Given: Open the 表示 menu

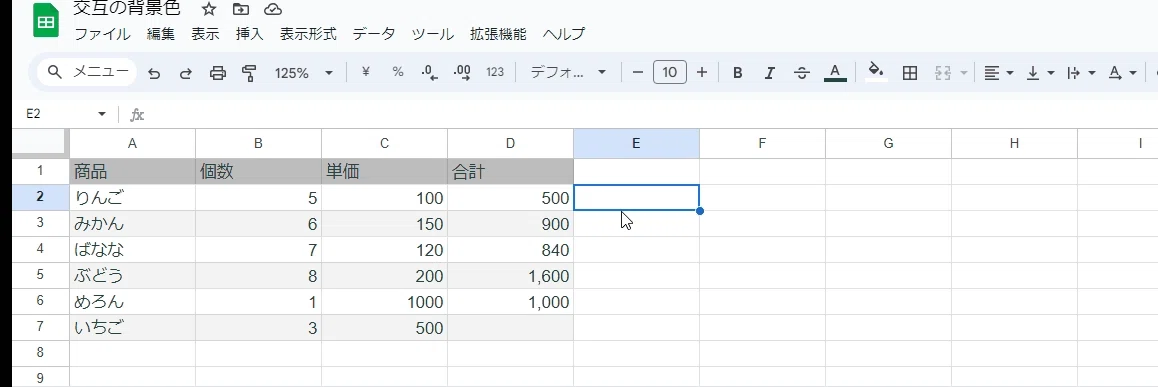Looking at the screenshot, I should pos(205,34).
